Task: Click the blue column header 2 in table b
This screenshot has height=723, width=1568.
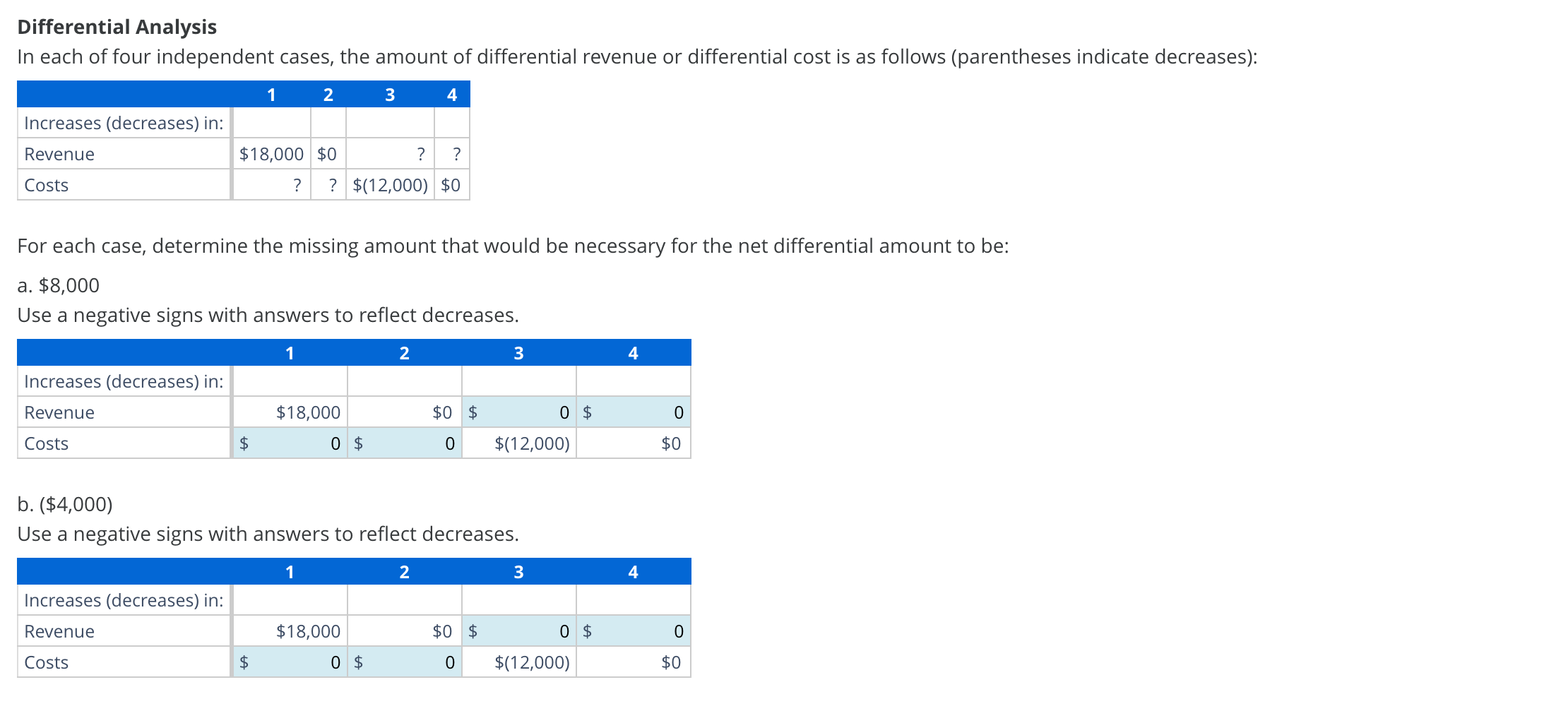Action: pos(405,572)
